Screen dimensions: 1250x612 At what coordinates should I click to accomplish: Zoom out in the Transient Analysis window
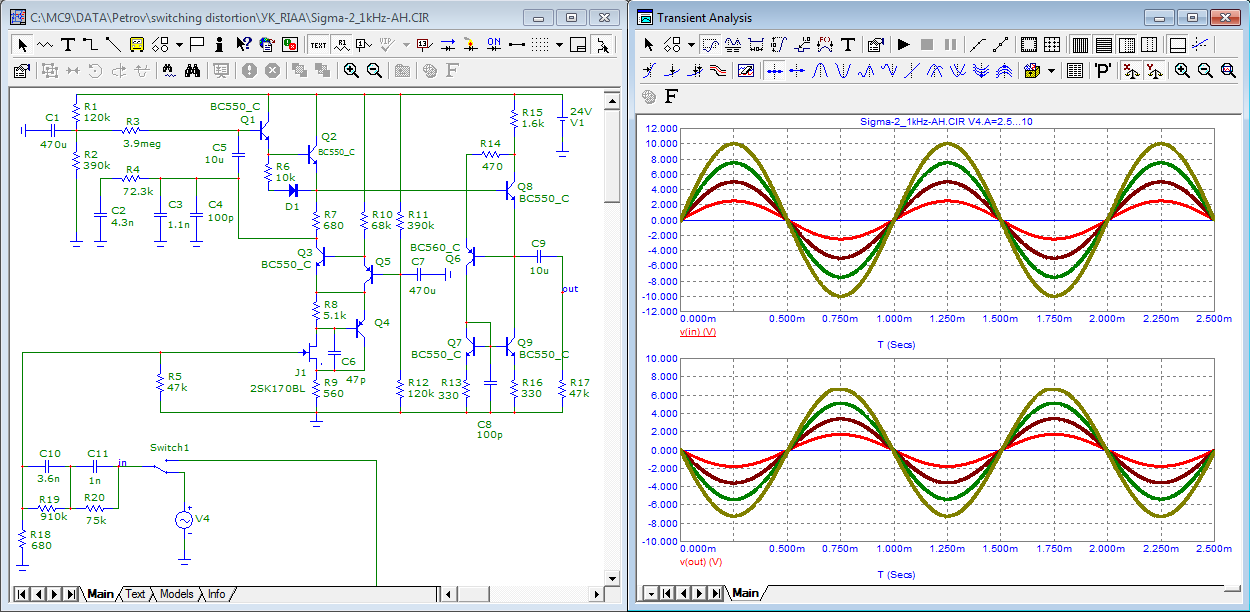1204,70
